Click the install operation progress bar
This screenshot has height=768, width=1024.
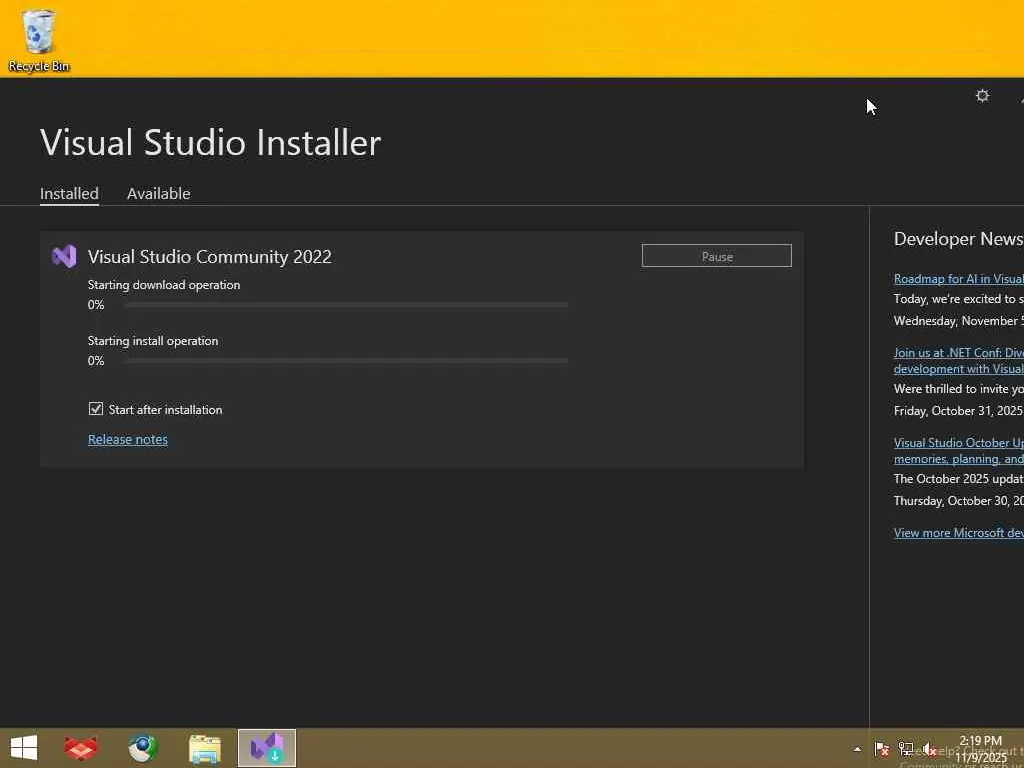346,360
